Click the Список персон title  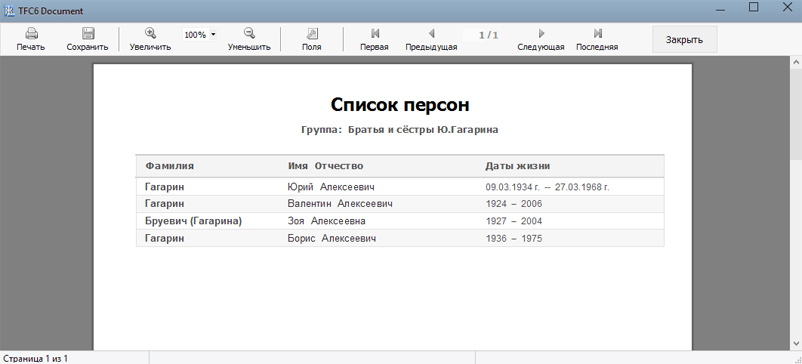(399, 105)
